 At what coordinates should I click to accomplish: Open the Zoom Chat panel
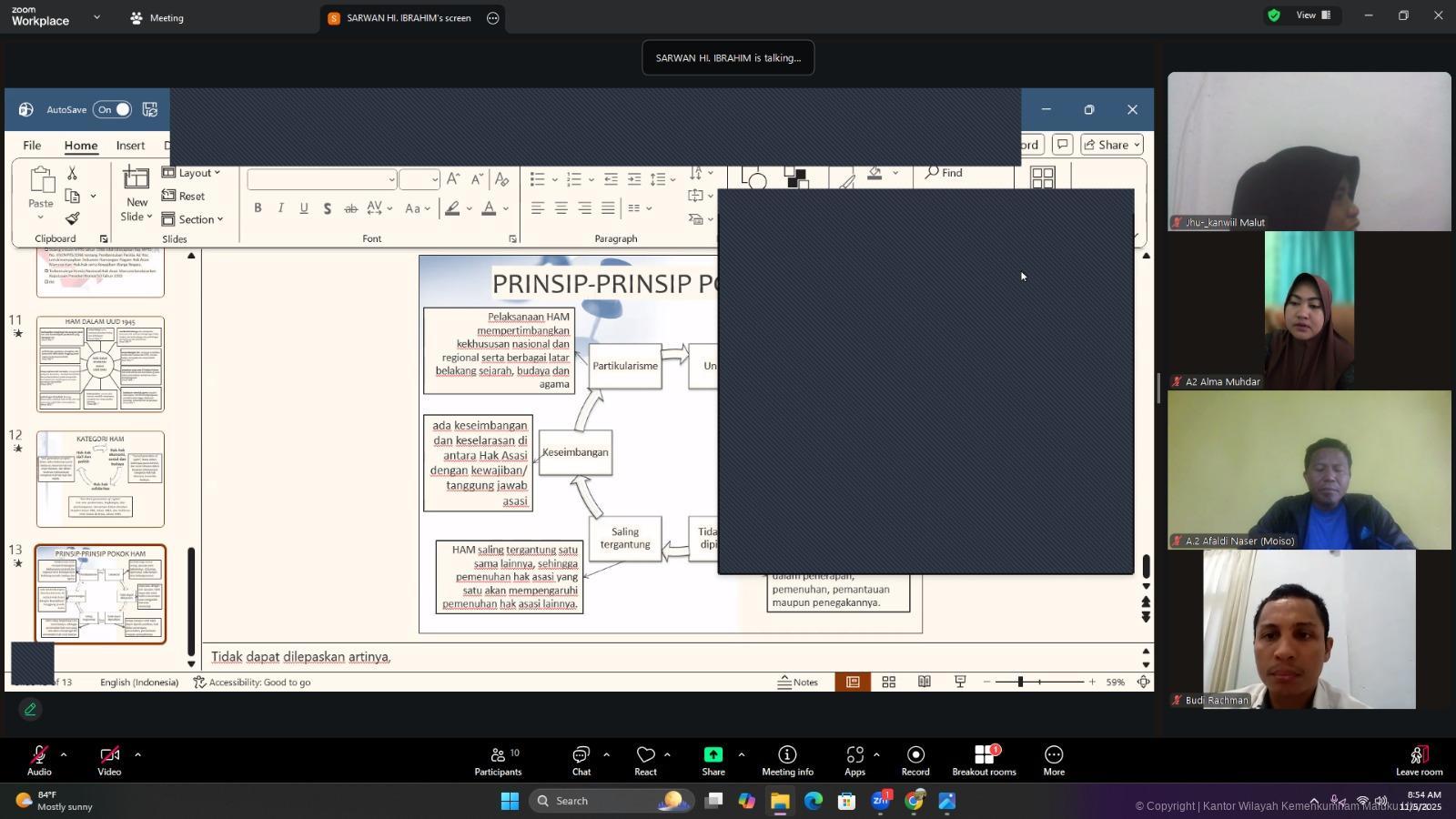[x=581, y=761]
